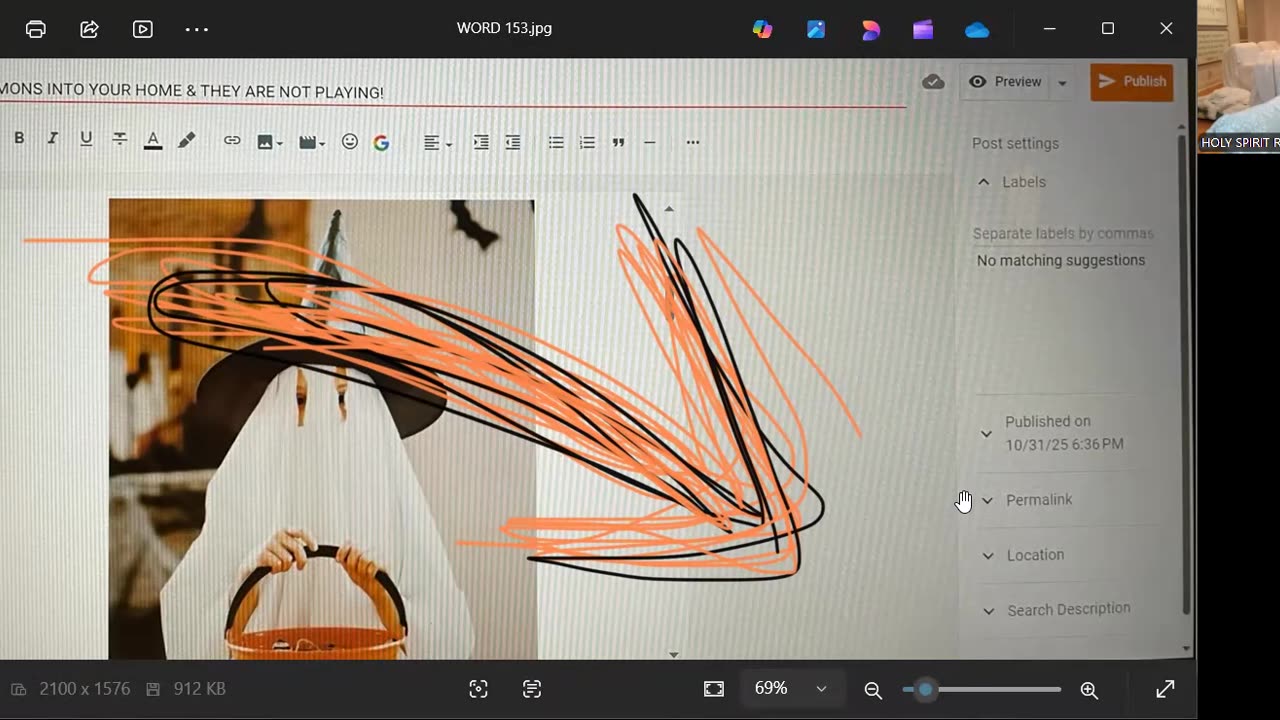Toggle the block quote formatting

pyautogui.click(x=618, y=143)
